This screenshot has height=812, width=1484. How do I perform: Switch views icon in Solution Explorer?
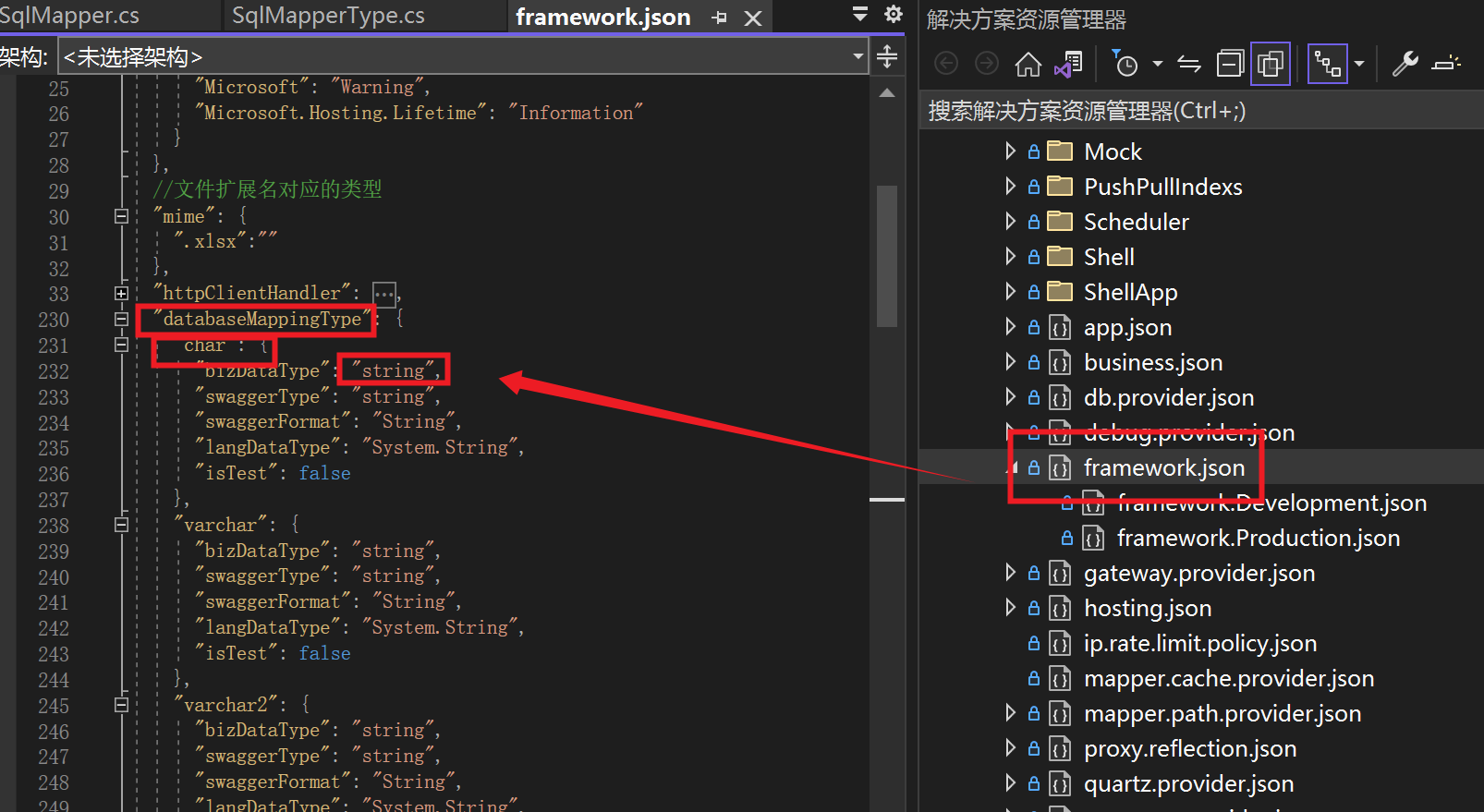(x=1068, y=64)
